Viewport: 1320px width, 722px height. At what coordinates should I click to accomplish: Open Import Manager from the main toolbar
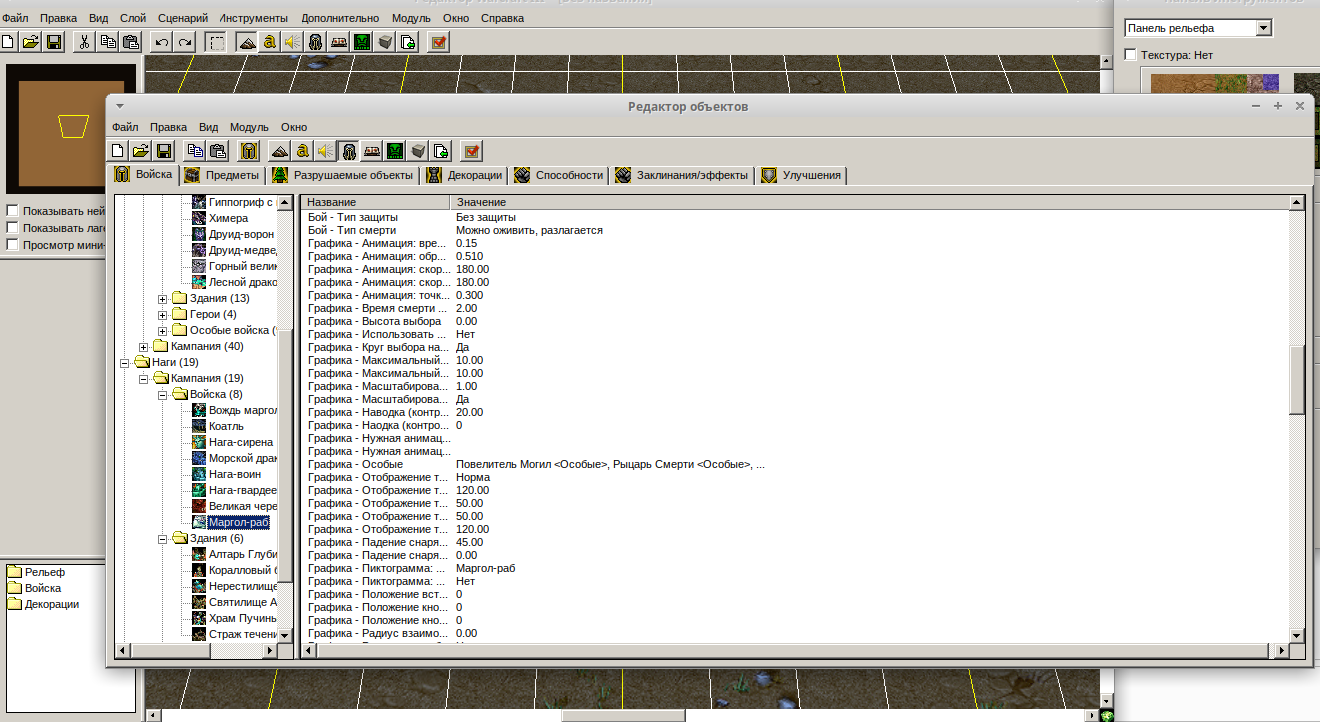(x=407, y=42)
